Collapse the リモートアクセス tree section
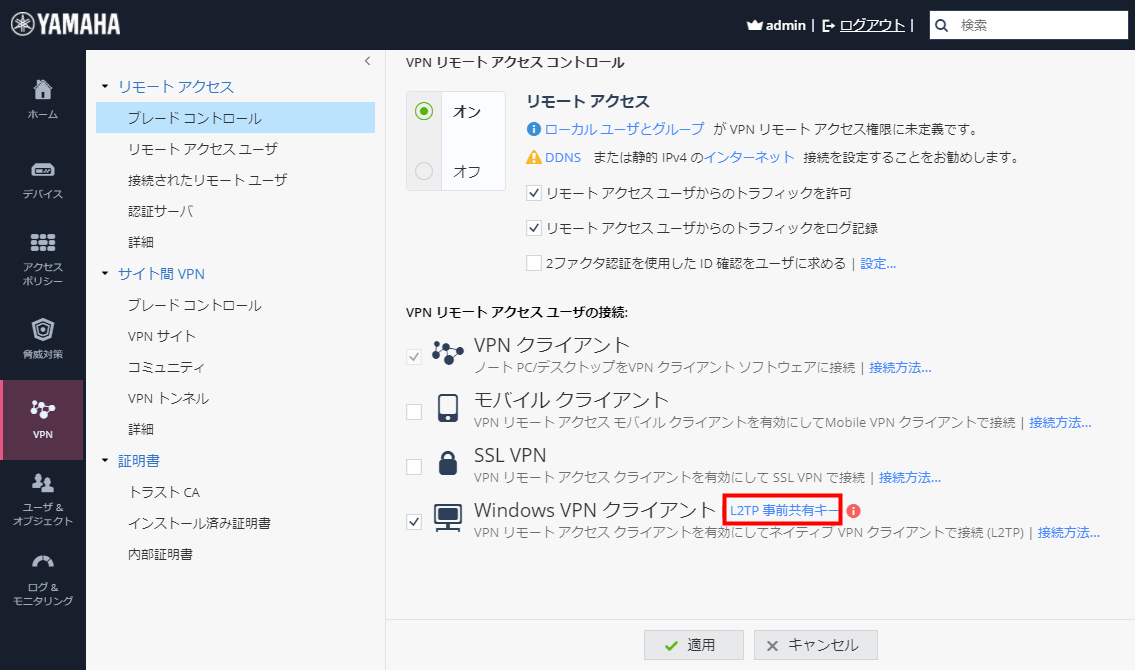The image size is (1135, 670). [107, 87]
